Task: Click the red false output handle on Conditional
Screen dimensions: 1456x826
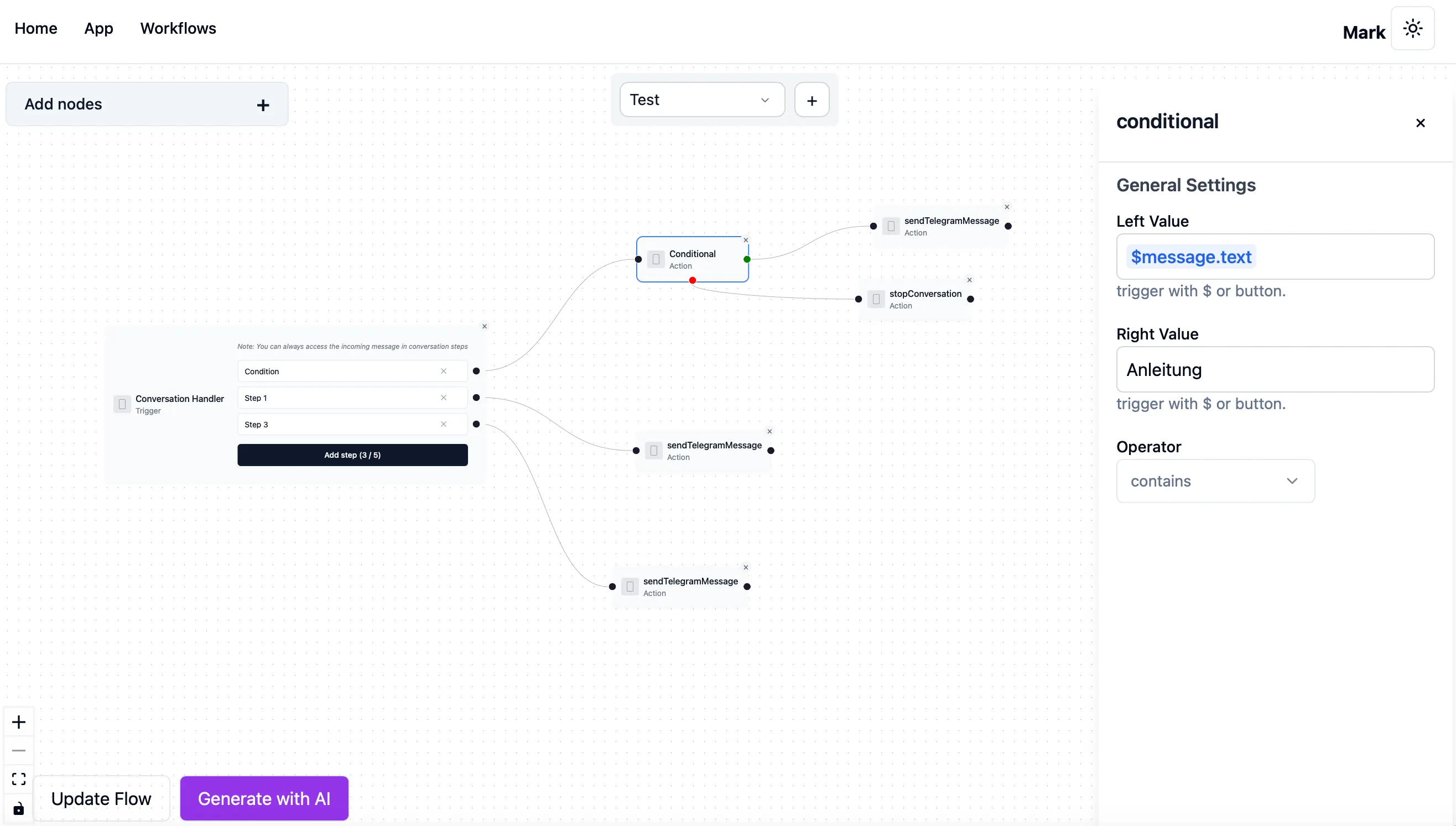Action: tap(693, 280)
